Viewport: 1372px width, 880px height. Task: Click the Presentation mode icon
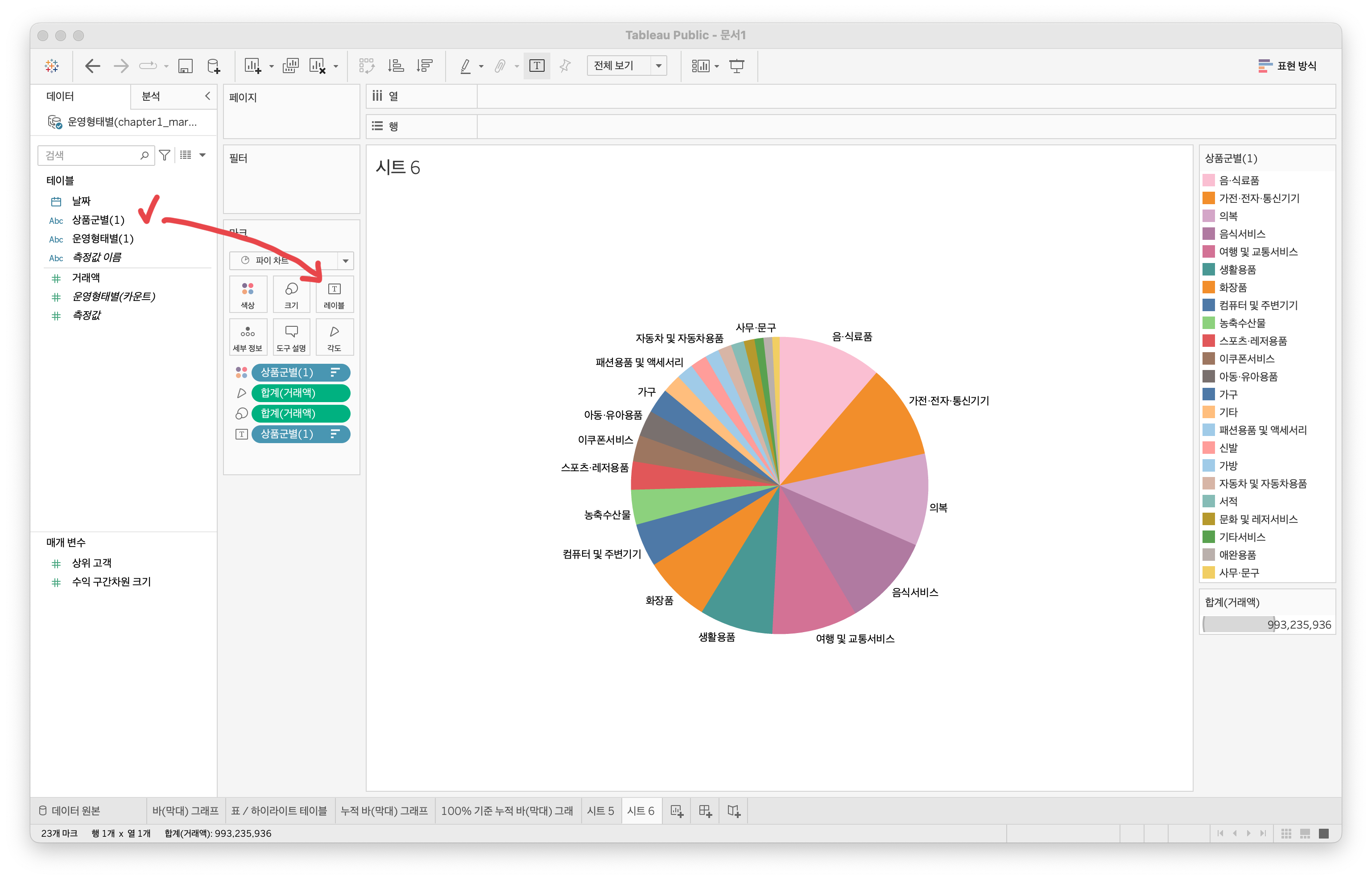[737, 66]
